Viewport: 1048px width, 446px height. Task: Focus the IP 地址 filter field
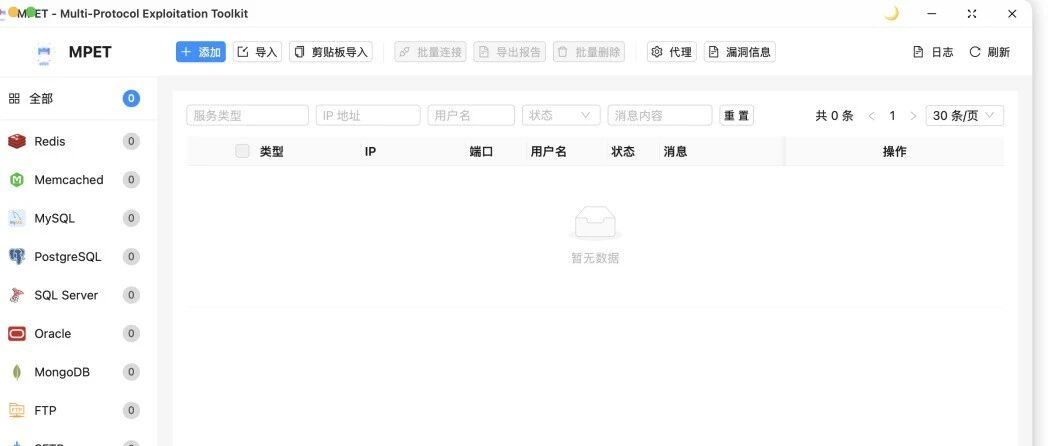(x=368, y=115)
